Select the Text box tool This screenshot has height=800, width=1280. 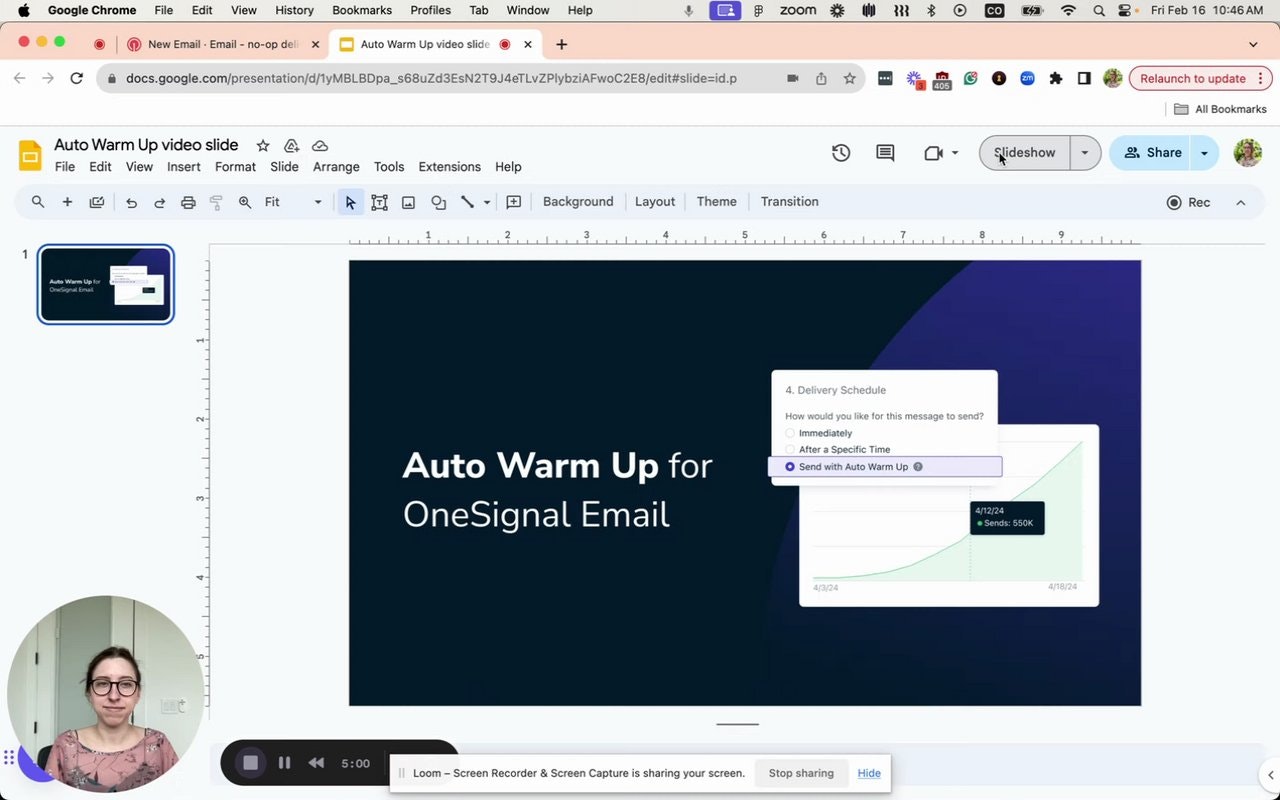tap(379, 201)
